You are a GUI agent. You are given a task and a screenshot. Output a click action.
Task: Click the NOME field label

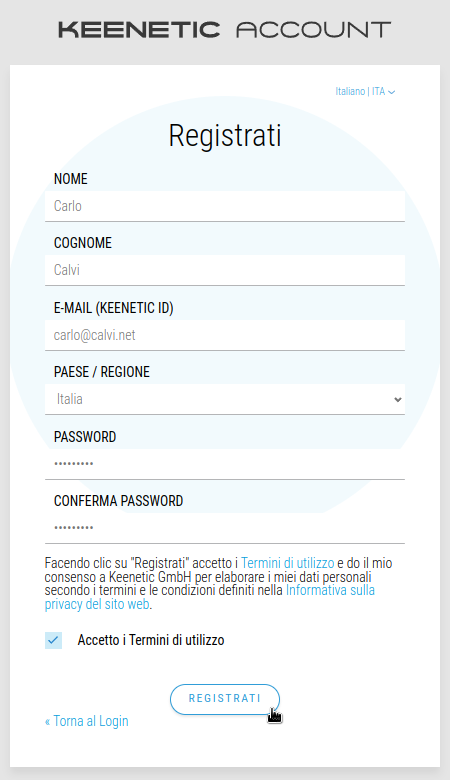71,179
